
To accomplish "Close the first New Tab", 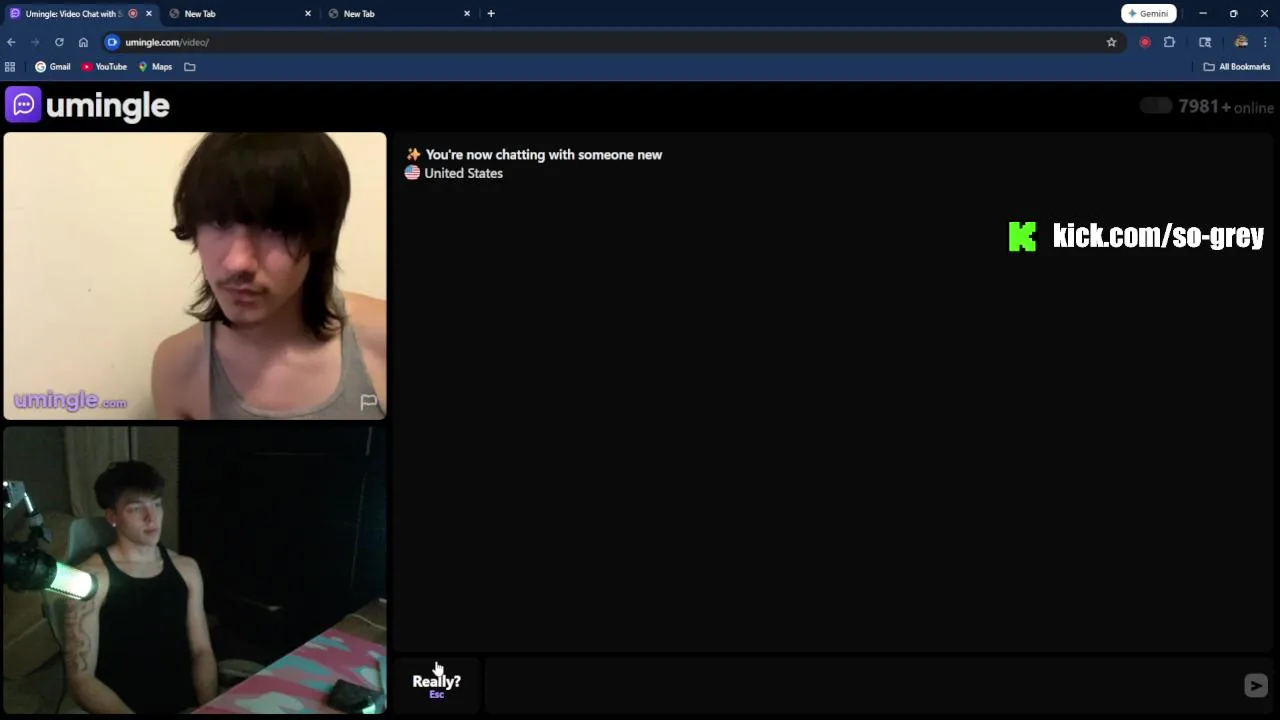I will [308, 14].
